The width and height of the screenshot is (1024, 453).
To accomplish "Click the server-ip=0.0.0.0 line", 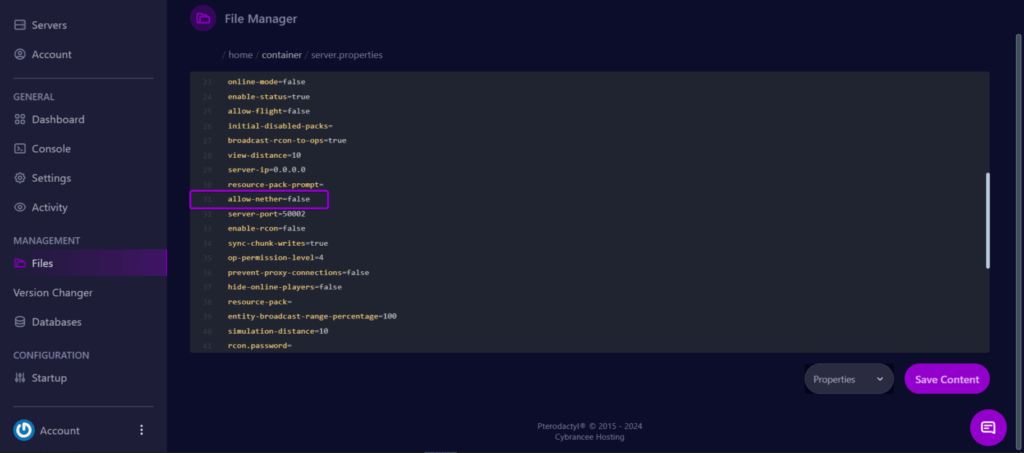I will [x=266, y=170].
